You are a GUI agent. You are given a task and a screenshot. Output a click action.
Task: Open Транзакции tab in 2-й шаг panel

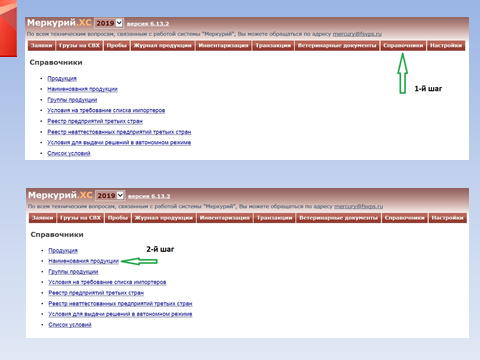click(x=275, y=218)
